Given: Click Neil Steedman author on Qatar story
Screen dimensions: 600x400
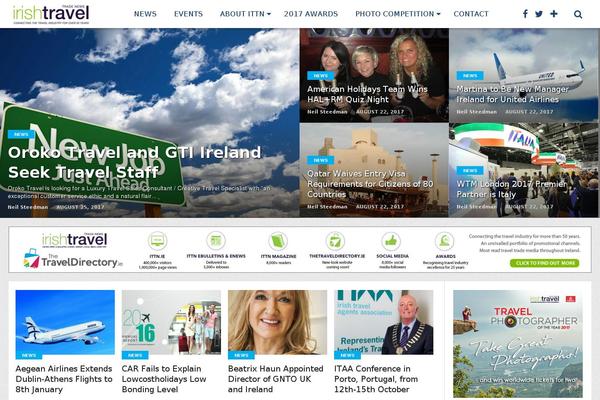Looking at the screenshot, I should 327,206.
